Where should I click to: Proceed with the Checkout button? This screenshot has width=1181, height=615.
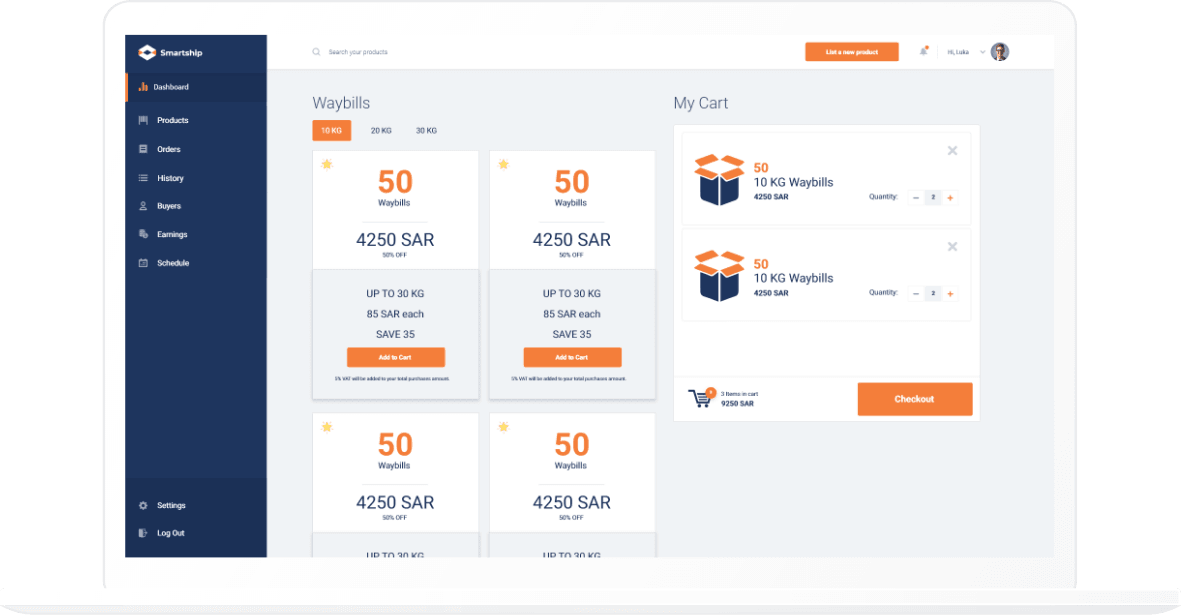pyautogui.click(x=915, y=399)
